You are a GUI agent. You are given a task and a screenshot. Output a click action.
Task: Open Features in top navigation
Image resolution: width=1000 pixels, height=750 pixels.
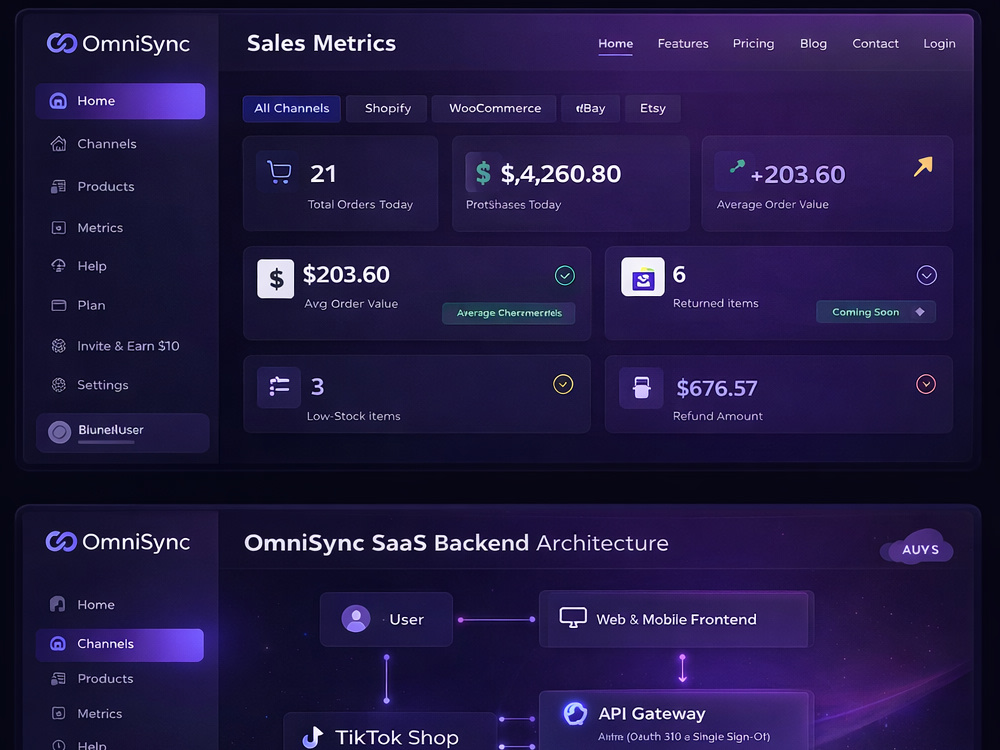683,43
